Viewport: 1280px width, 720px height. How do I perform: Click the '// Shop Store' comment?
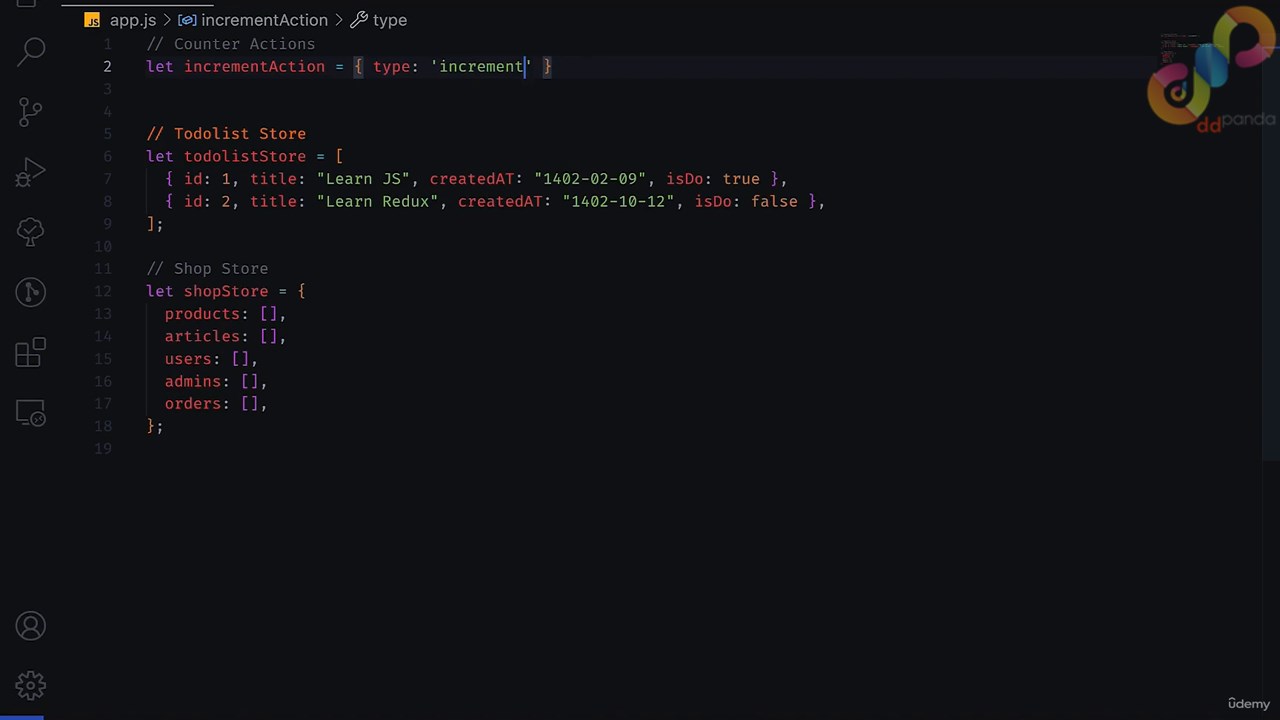click(207, 269)
